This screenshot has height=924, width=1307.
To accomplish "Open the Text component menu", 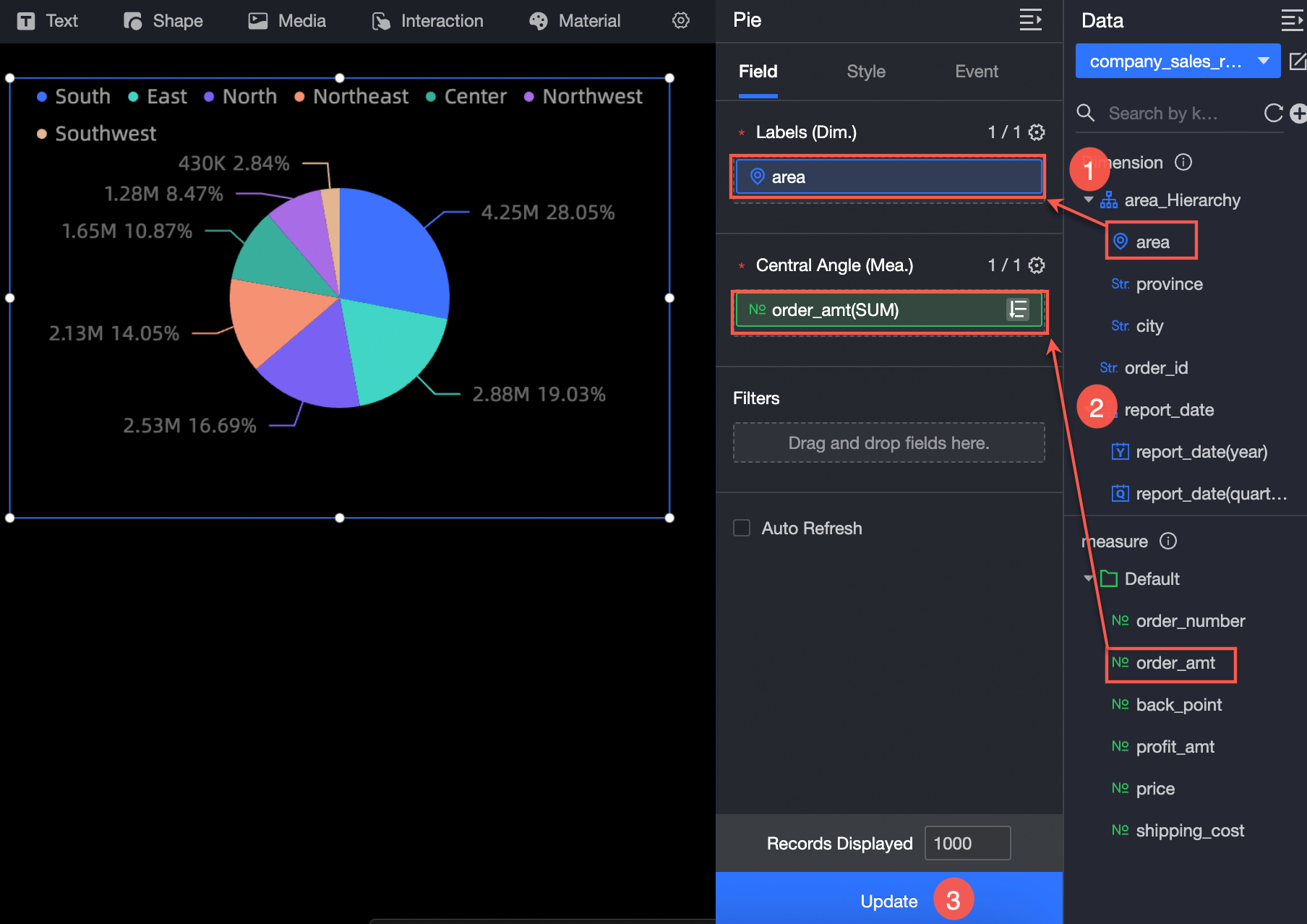I will tap(48, 21).
